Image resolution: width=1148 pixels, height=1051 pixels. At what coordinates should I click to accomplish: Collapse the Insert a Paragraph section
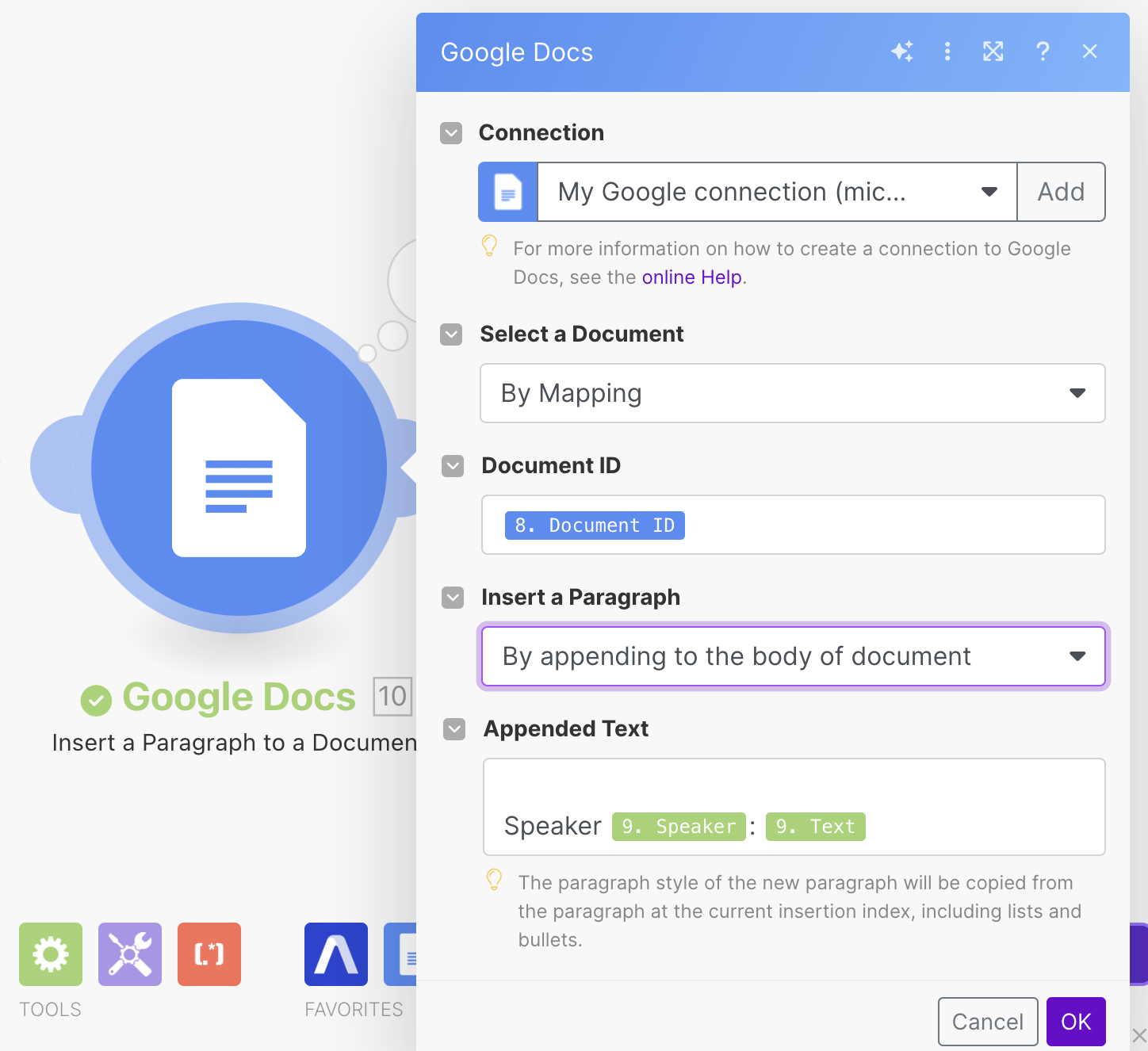453,597
